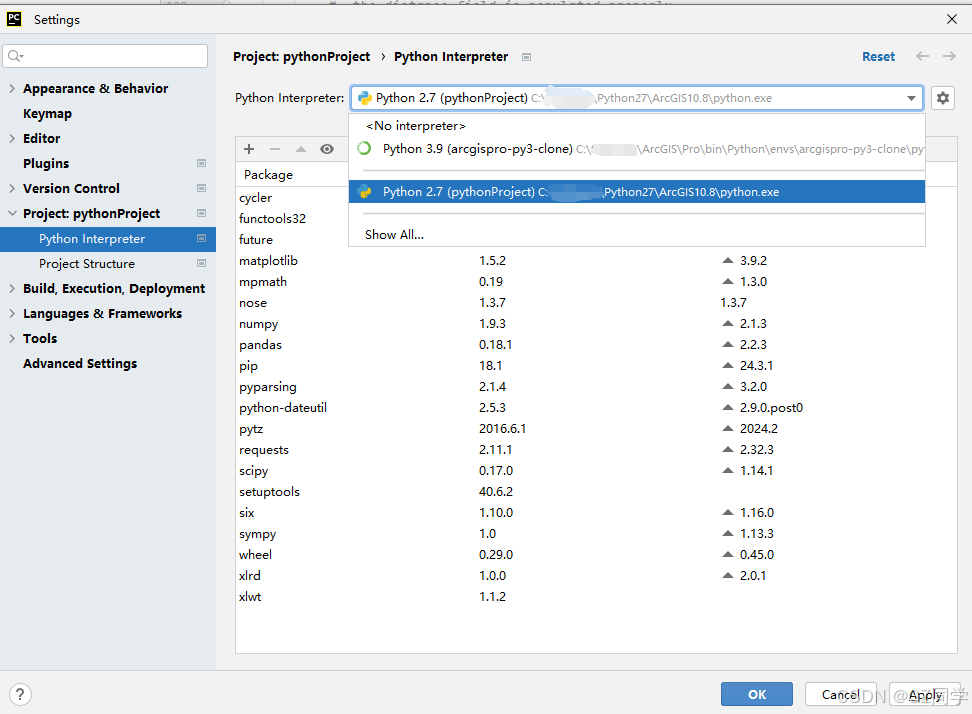Screen dimensions: 972x714
Task: Select the pandas package row
Action: pyautogui.click(x=596, y=345)
